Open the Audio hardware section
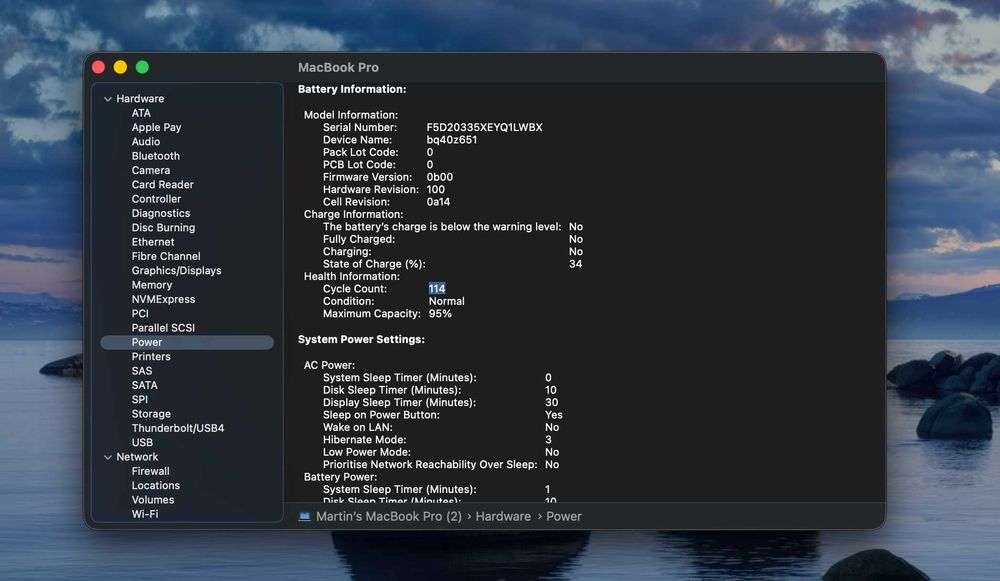The image size is (1000, 581). pos(145,142)
